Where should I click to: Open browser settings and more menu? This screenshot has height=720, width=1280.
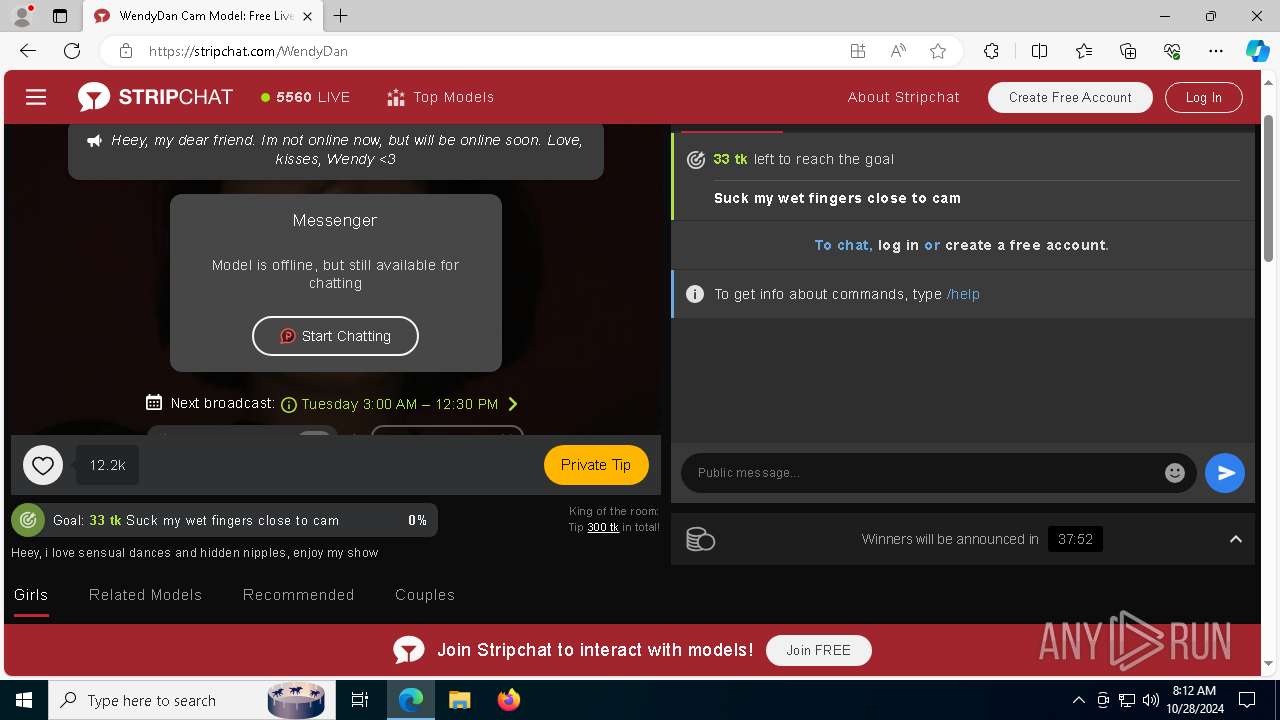(x=1216, y=51)
